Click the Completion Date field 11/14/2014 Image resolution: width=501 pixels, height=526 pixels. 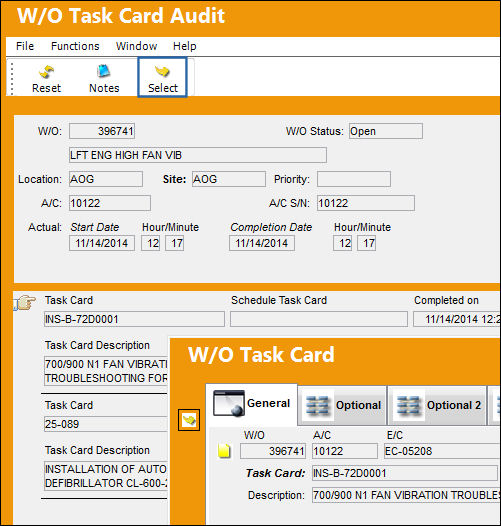click(x=262, y=243)
